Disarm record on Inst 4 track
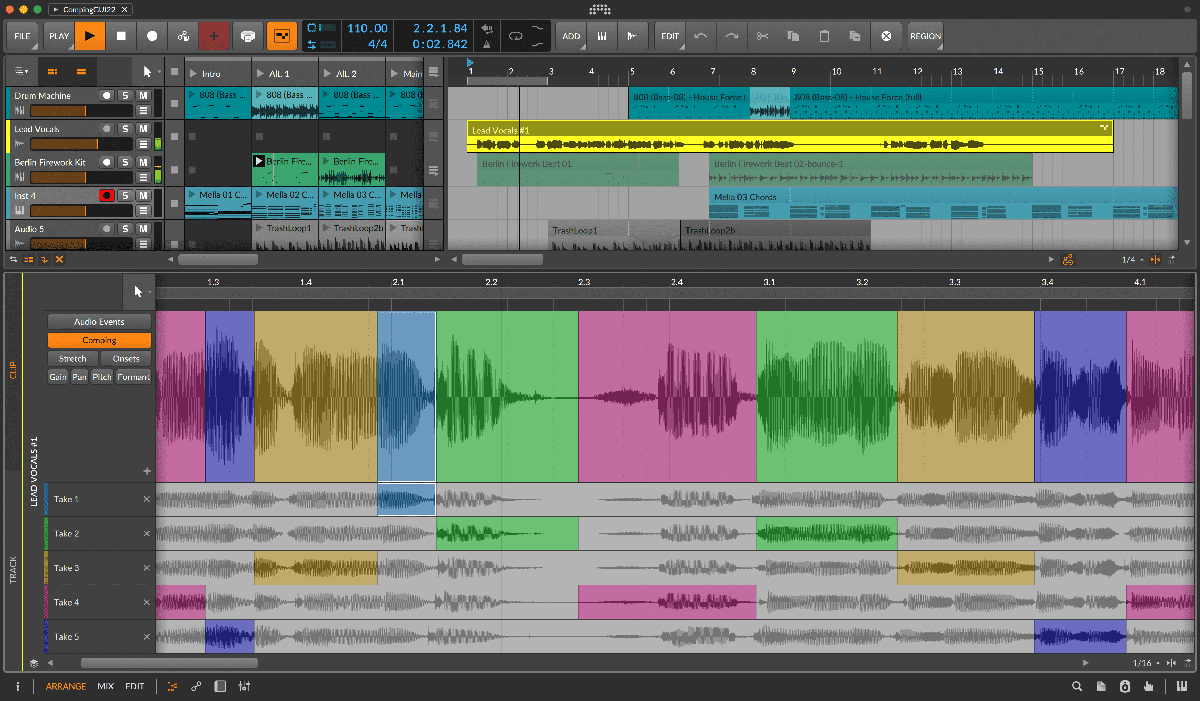 click(106, 196)
